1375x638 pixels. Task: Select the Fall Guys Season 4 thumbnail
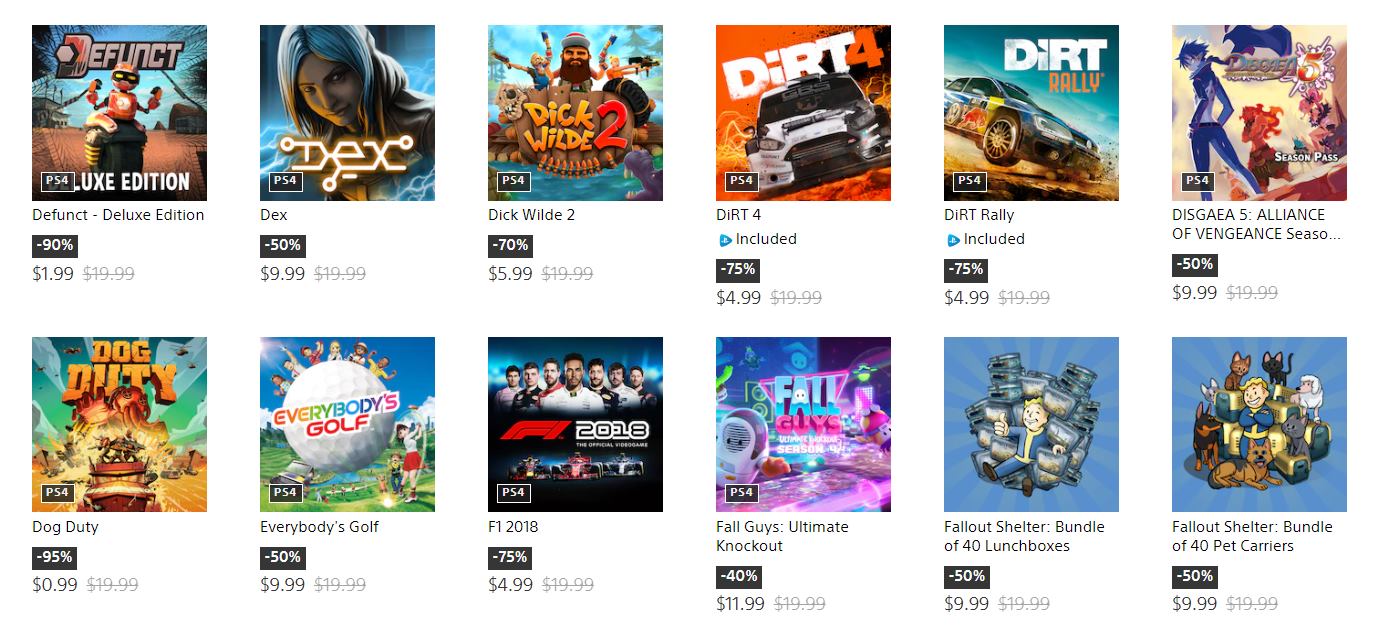click(x=803, y=425)
